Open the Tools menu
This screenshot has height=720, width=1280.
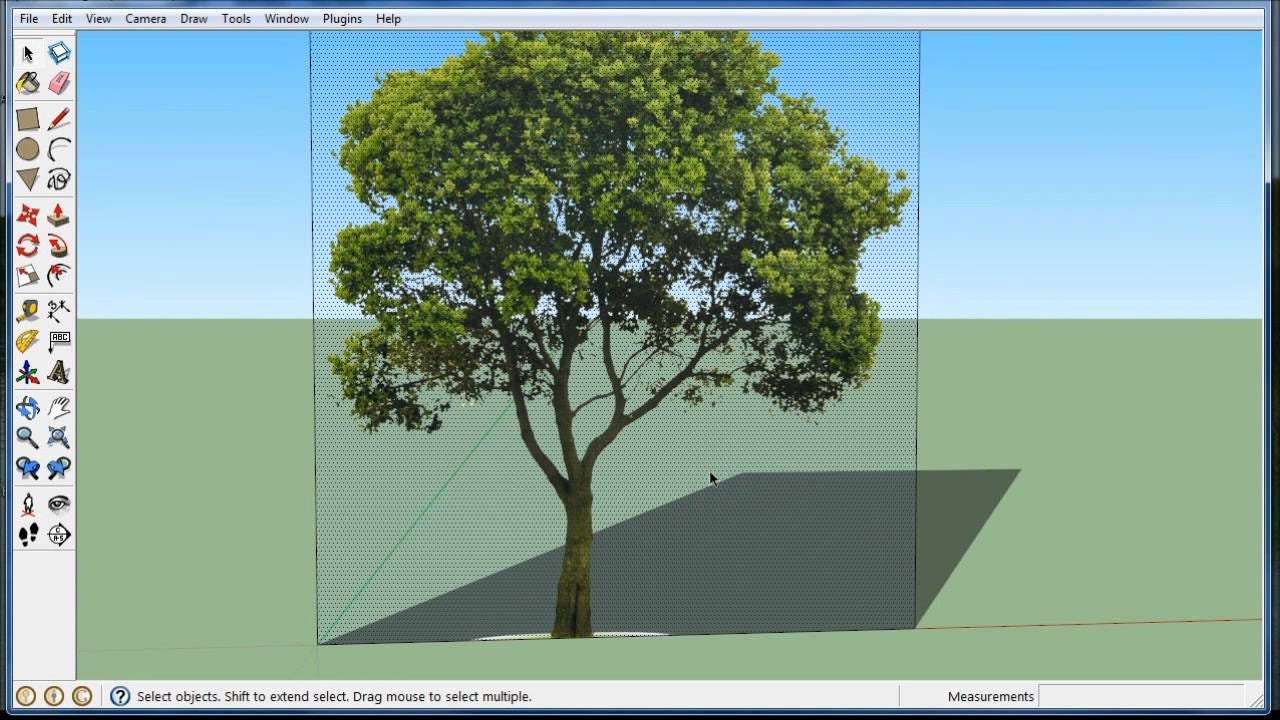(236, 18)
